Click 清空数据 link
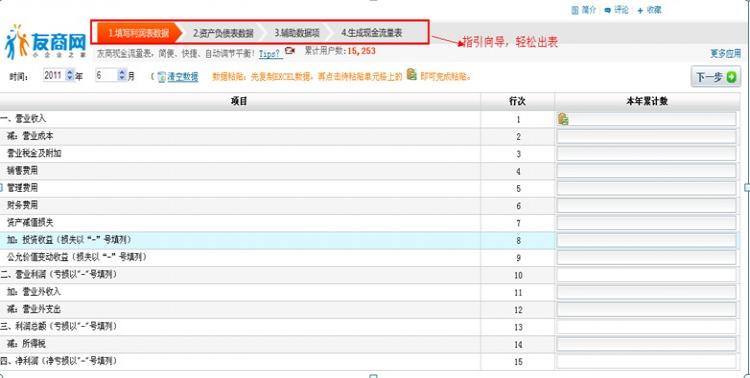The width and height of the screenshot is (750, 378). (x=183, y=77)
